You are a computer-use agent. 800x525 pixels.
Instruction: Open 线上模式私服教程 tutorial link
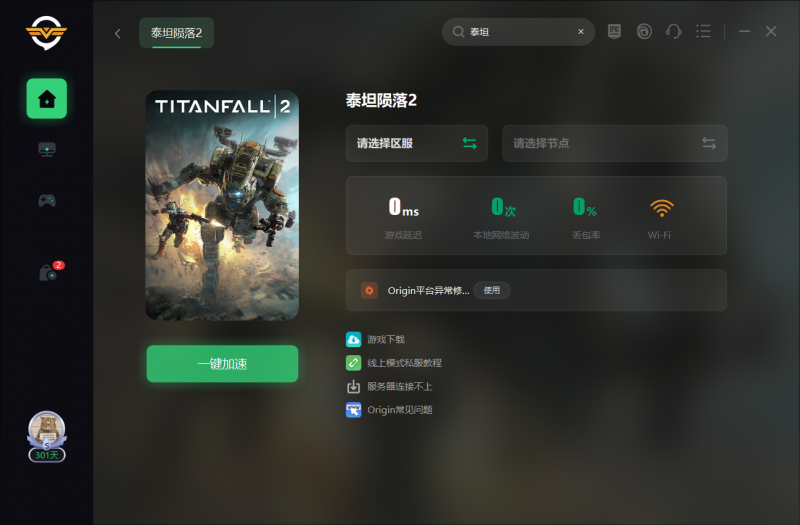pos(404,363)
